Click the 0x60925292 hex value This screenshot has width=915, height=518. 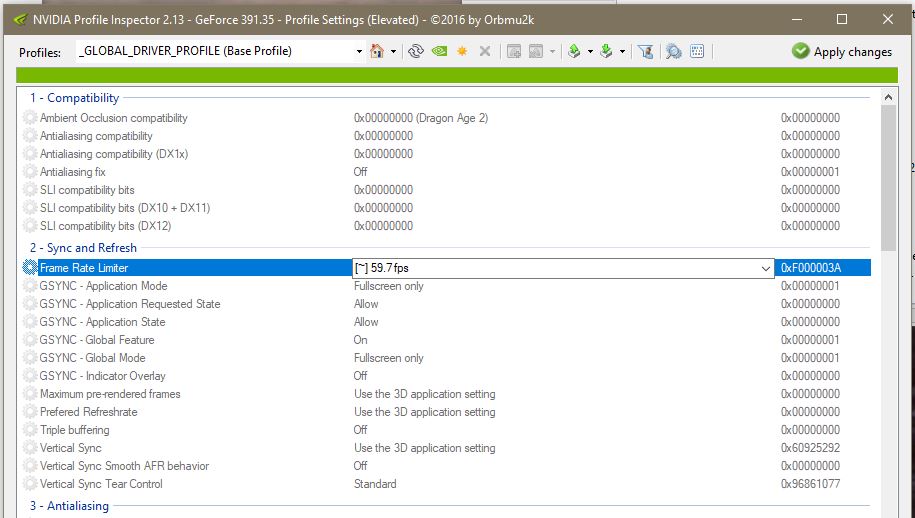point(810,448)
